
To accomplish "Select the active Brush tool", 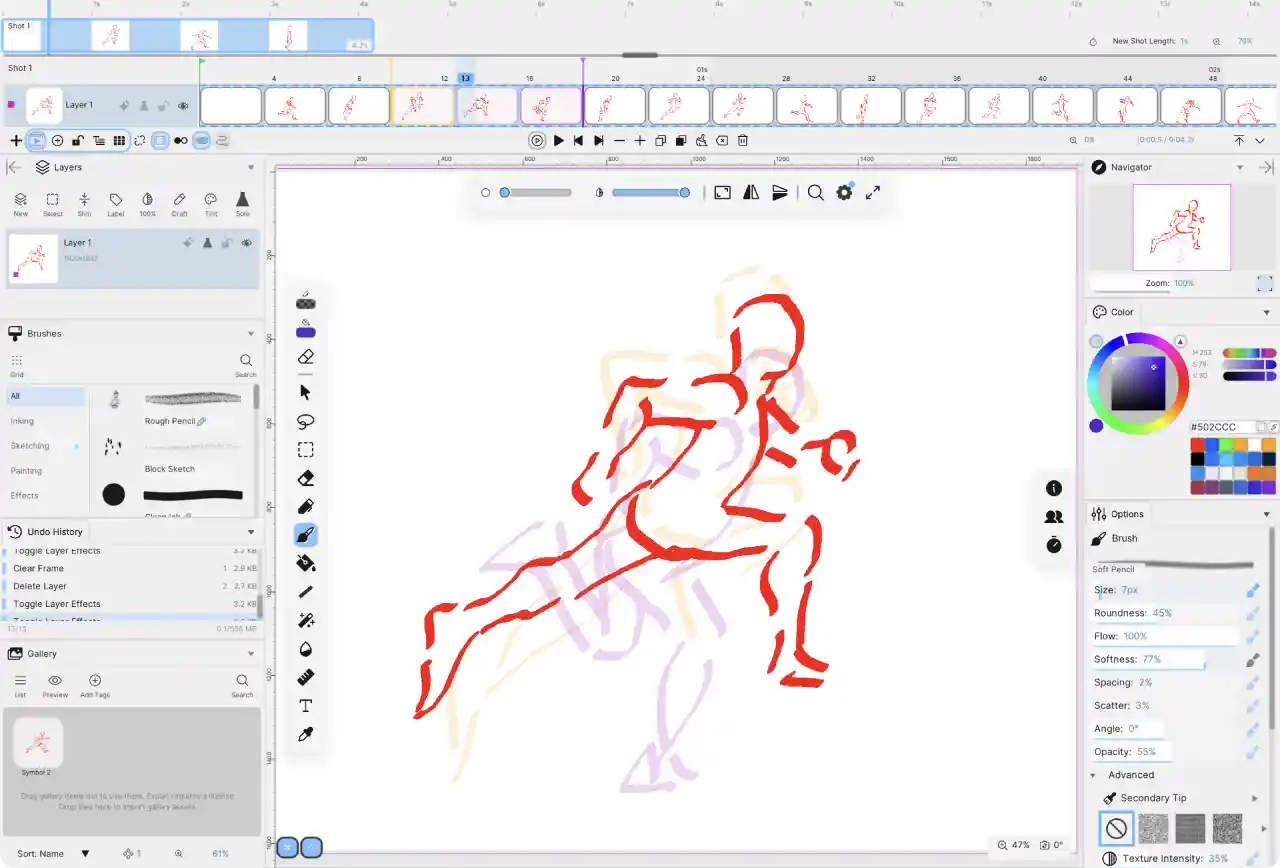I will point(306,535).
